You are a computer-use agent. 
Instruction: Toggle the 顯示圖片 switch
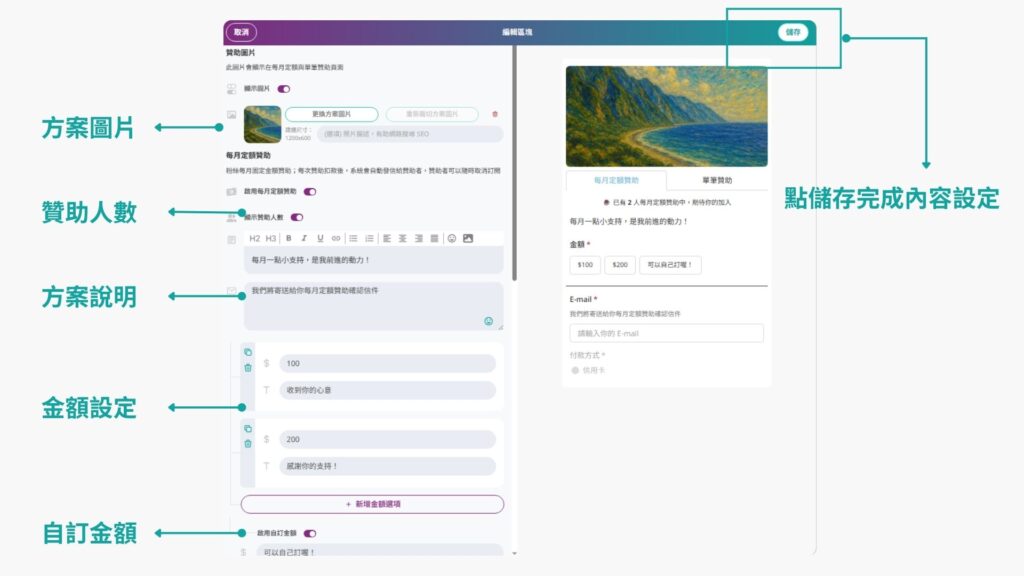click(284, 89)
